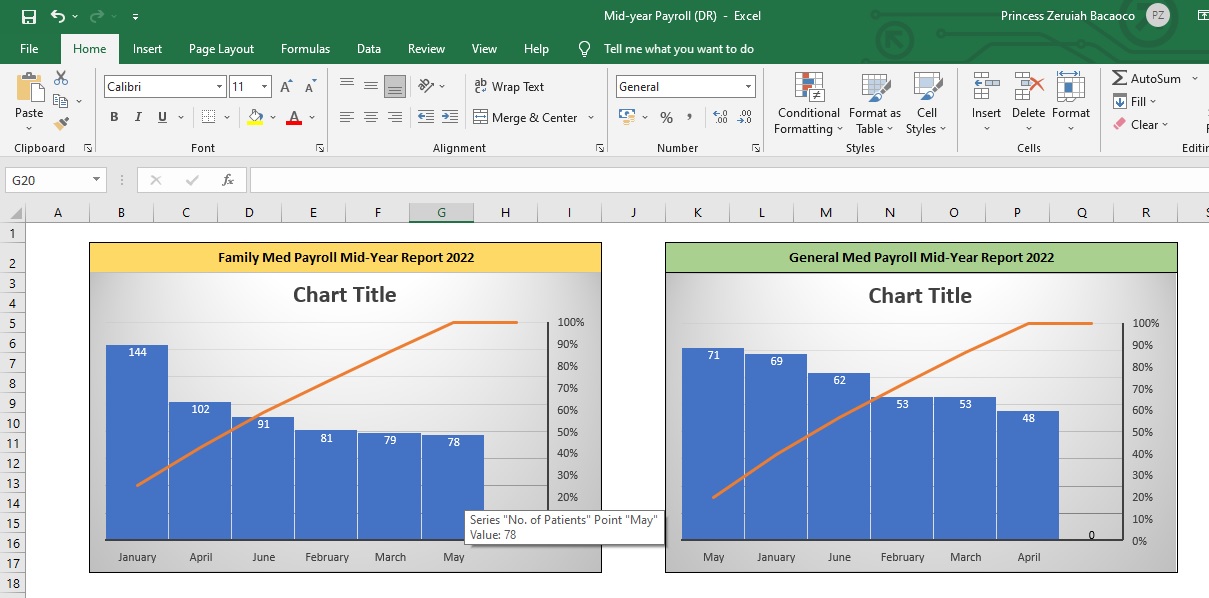The image size is (1209, 598).
Task: Set Top Align vertical alignment
Action: [x=347, y=86]
